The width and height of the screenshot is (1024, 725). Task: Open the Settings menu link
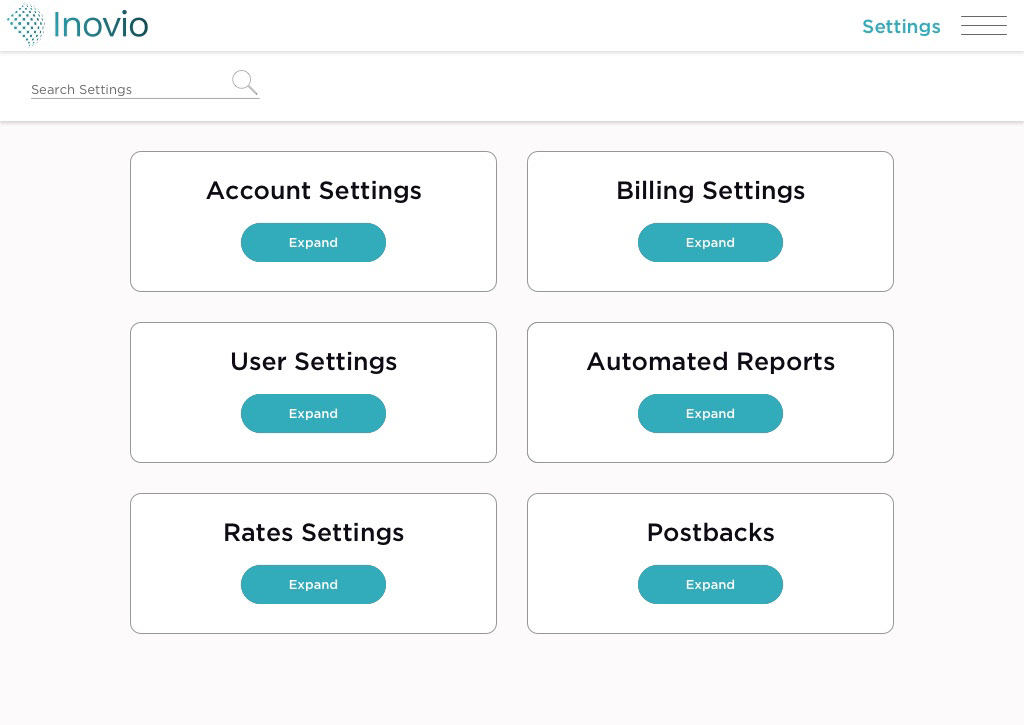[x=900, y=27]
